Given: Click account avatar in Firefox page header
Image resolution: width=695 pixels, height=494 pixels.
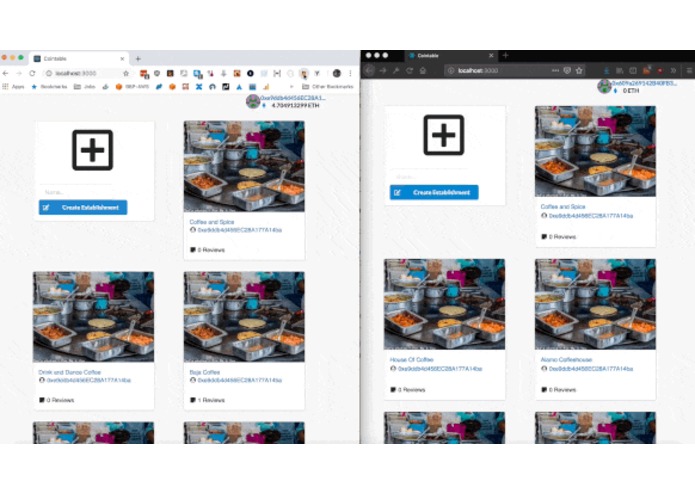Looking at the screenshot, I should pos(604,86).
